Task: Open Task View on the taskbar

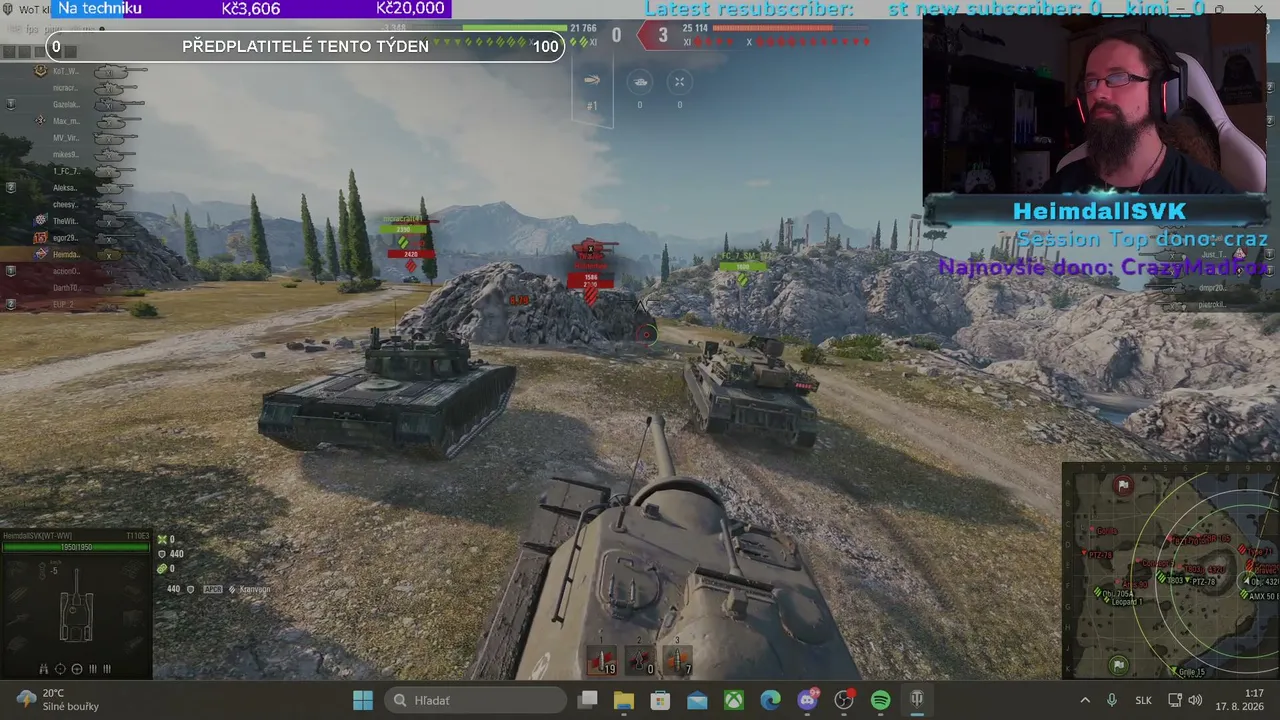Action: pyautogui.click(x=588, y=700)
